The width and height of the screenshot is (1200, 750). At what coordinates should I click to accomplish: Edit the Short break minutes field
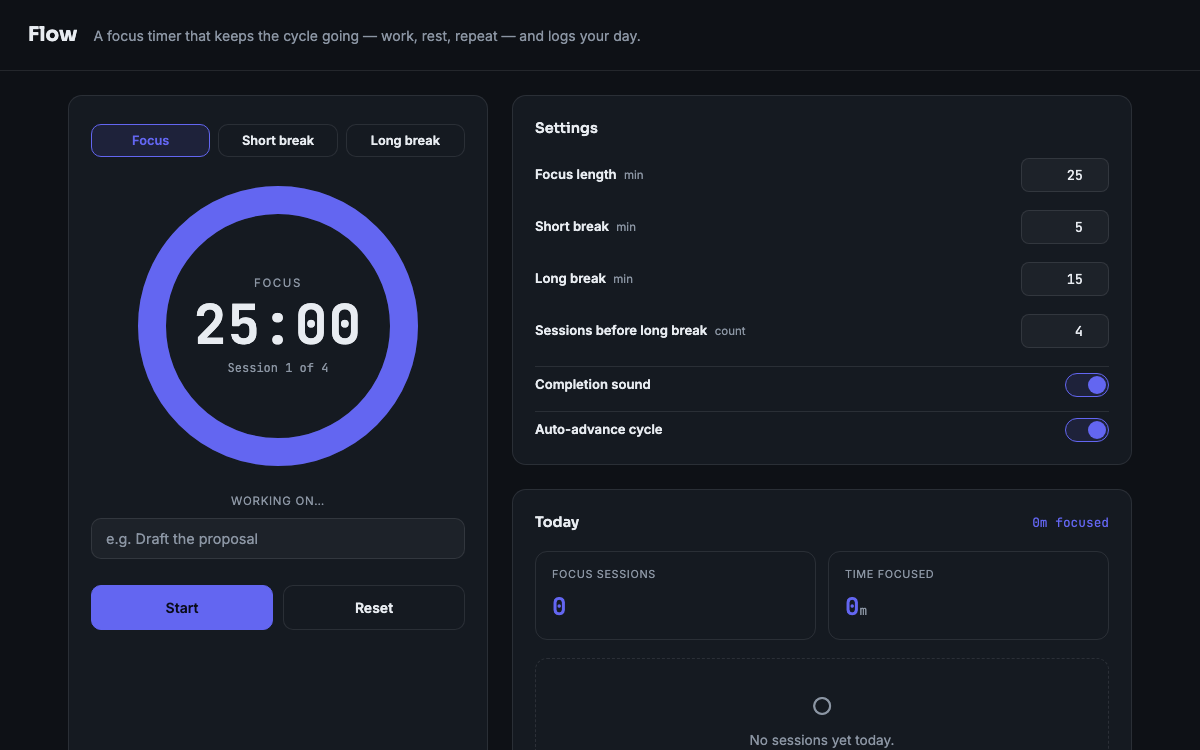pos(1064,227)
